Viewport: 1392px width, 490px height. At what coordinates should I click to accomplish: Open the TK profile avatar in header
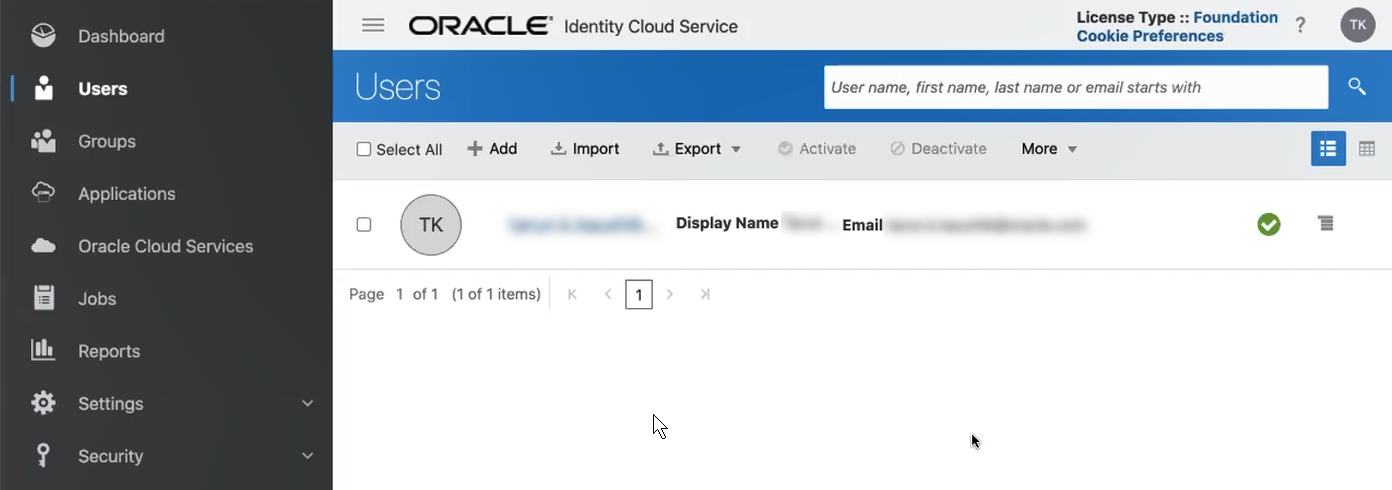[1357, 25]
